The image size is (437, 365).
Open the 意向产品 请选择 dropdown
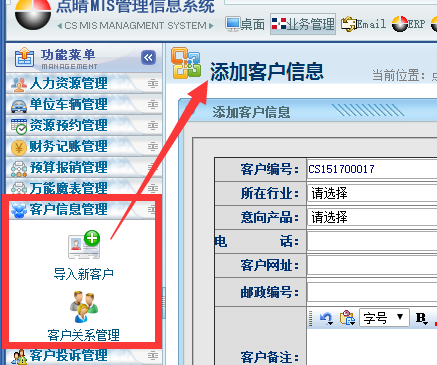pyautogui.click(x=372, y=217)
